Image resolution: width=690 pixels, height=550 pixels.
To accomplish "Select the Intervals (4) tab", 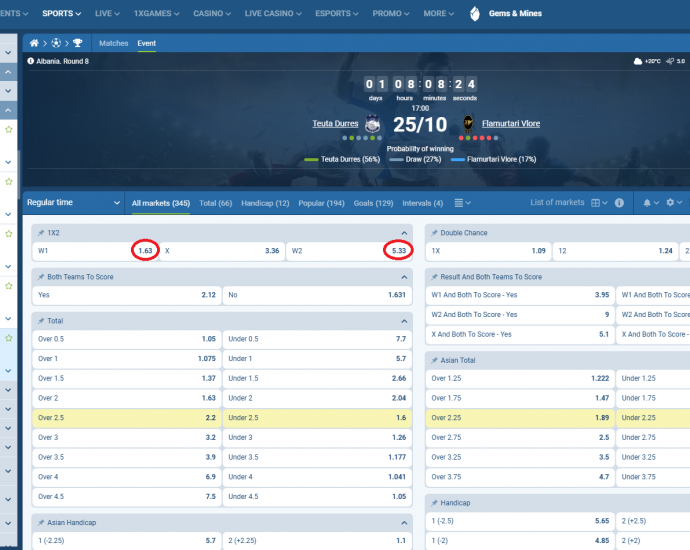I will 422,203.
